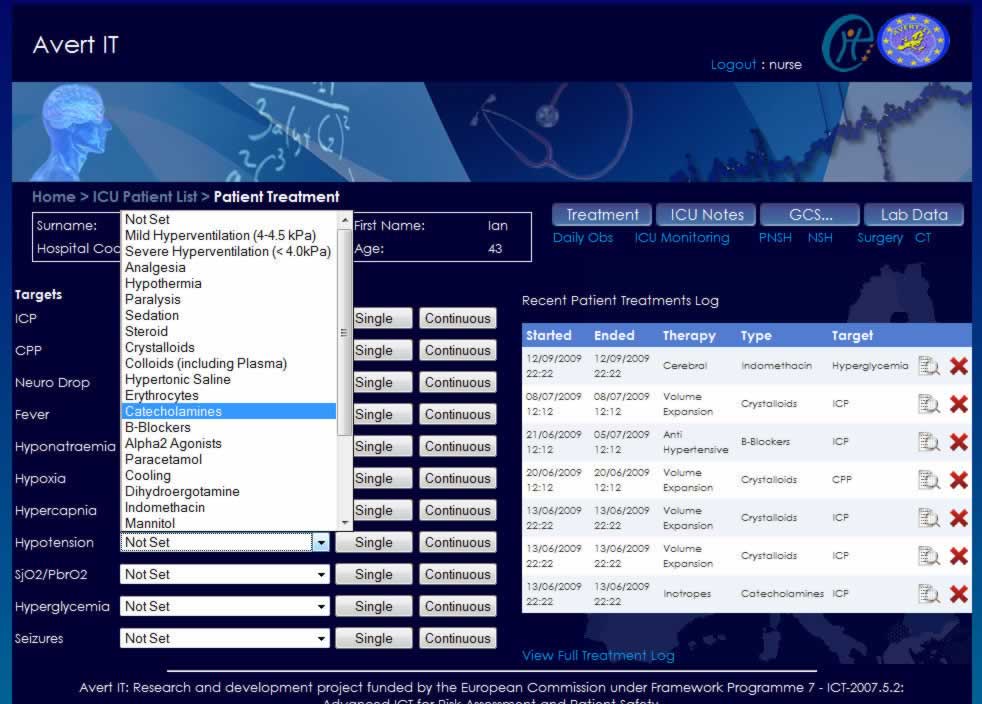Click the IT project logo
The image size is (982, 704).
click(848, 43)
